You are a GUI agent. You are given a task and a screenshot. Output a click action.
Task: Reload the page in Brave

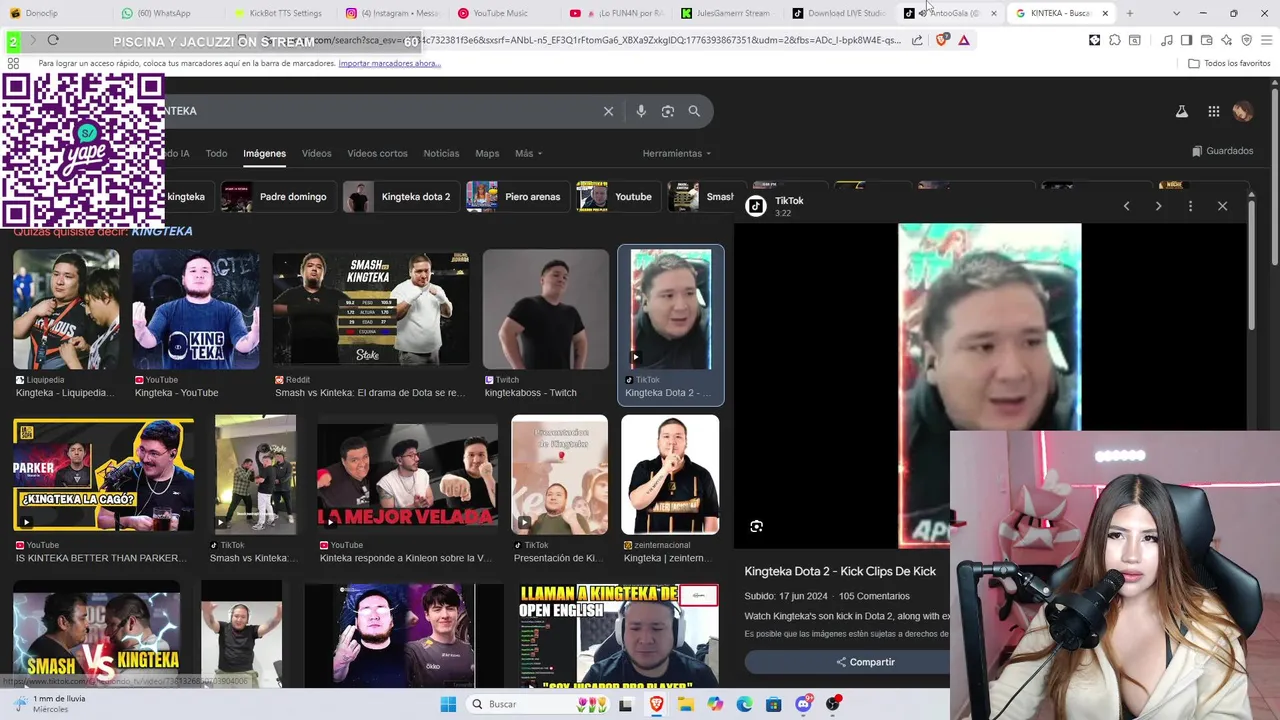[x=53, y=40]
